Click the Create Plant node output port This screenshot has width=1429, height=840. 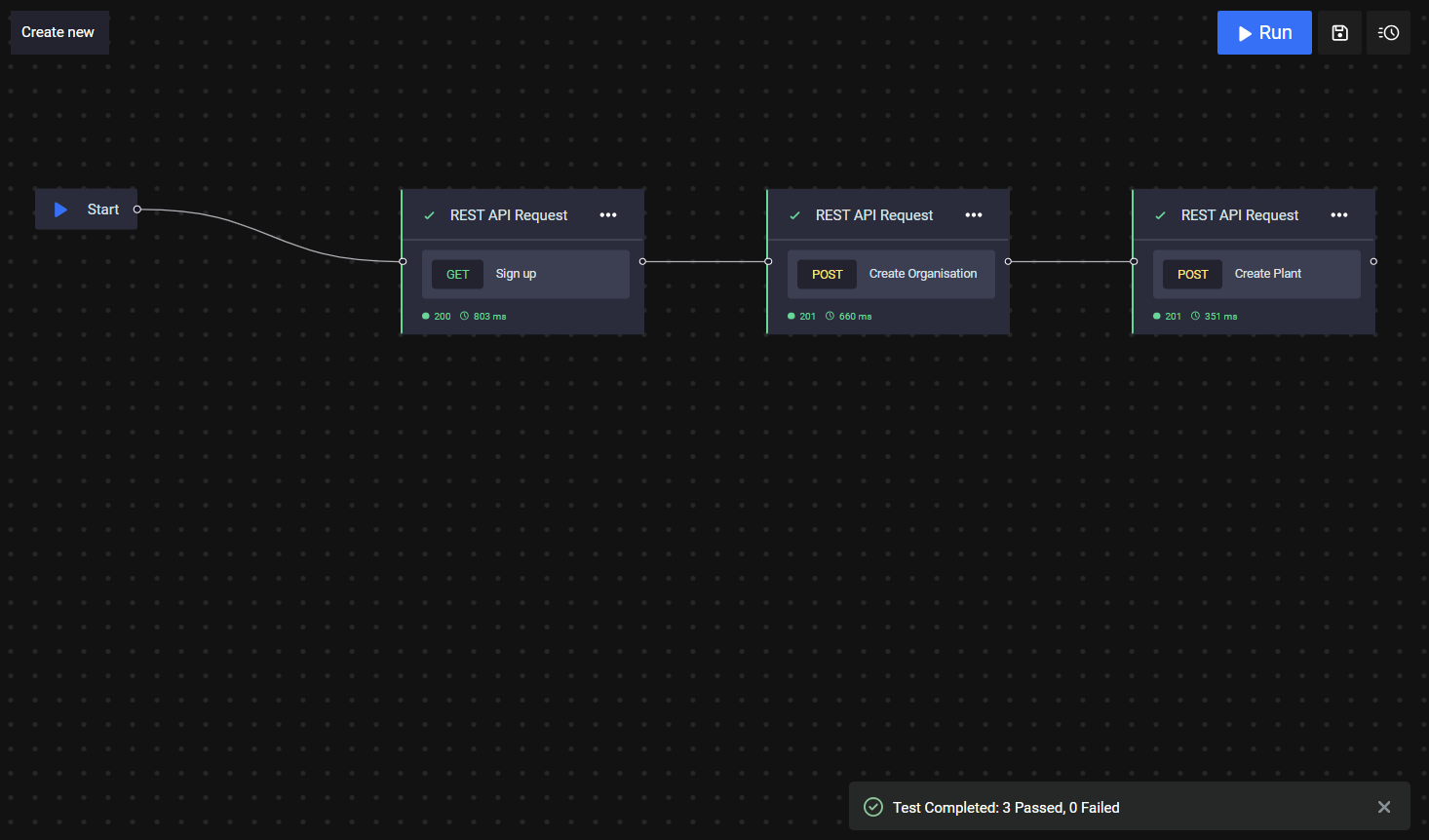(1373, 261)
